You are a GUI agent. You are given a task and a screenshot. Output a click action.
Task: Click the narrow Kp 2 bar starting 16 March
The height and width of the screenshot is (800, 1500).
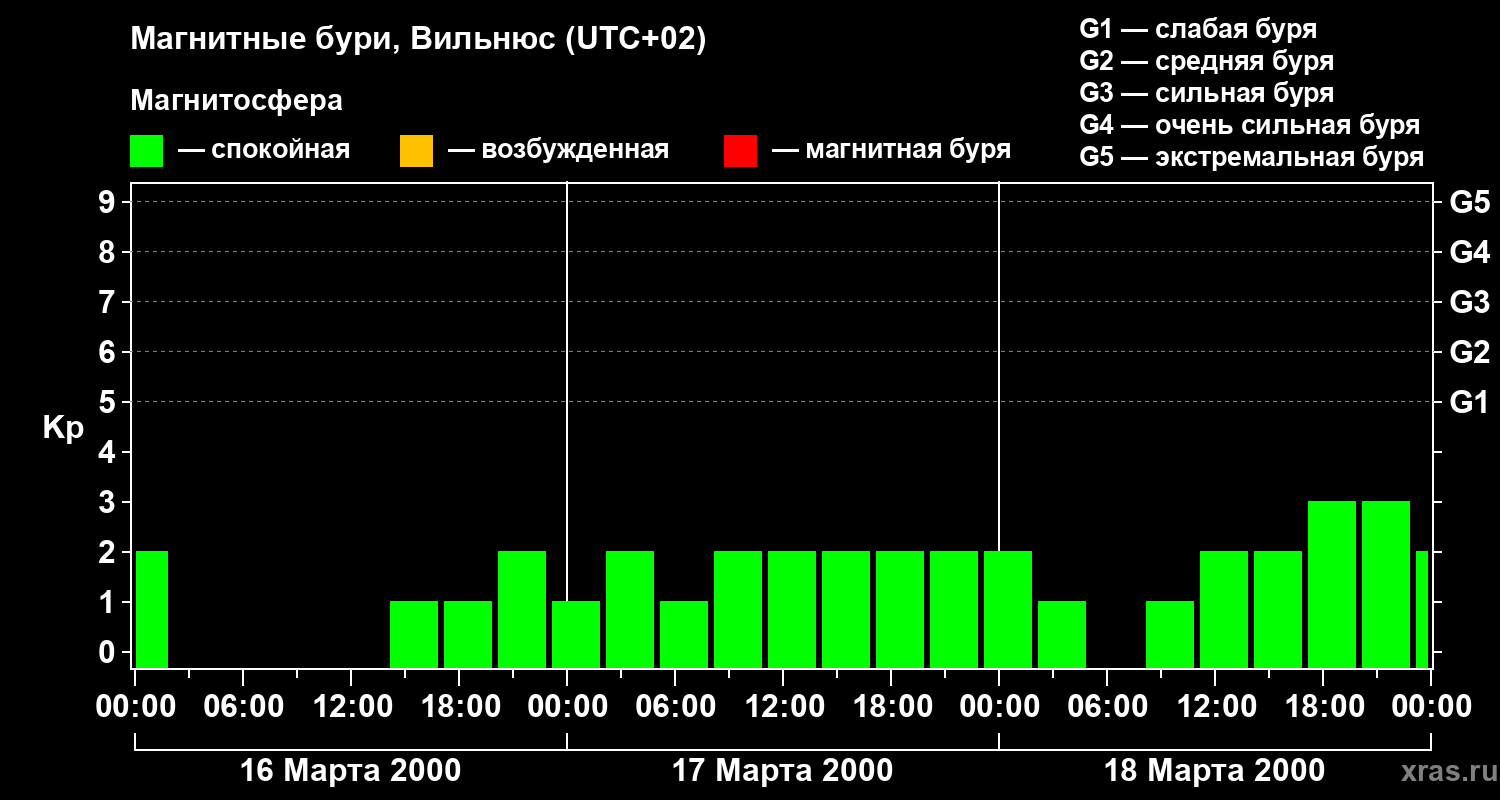tap(152, 609)
